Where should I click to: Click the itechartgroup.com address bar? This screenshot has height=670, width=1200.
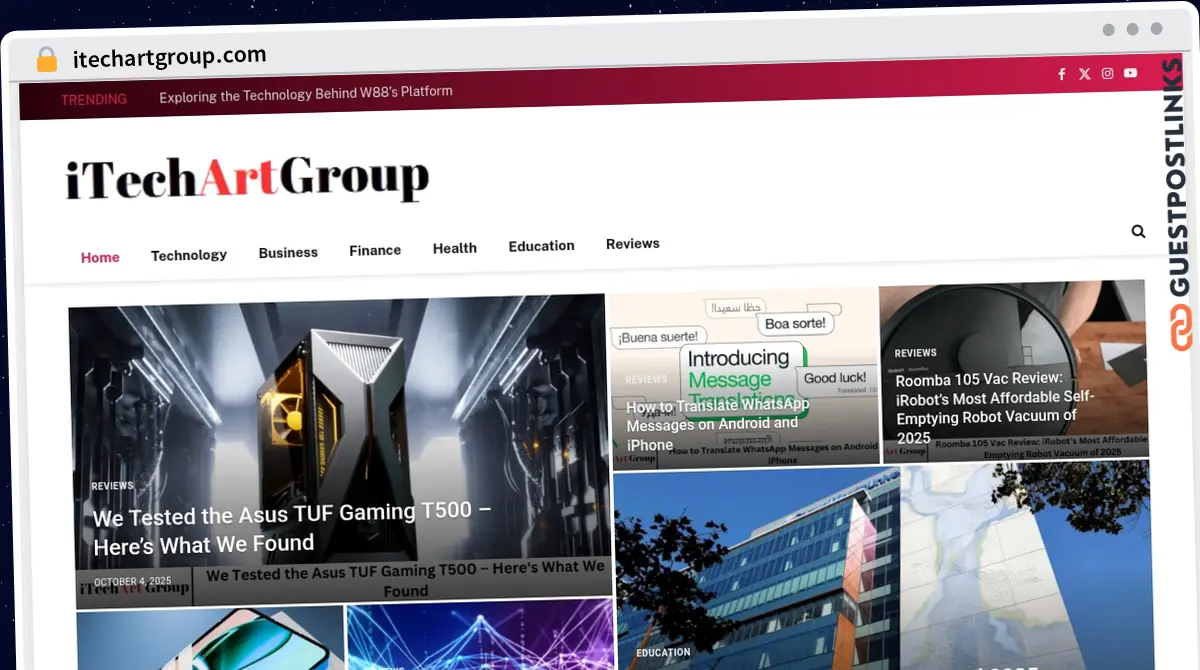click(170, 56)
